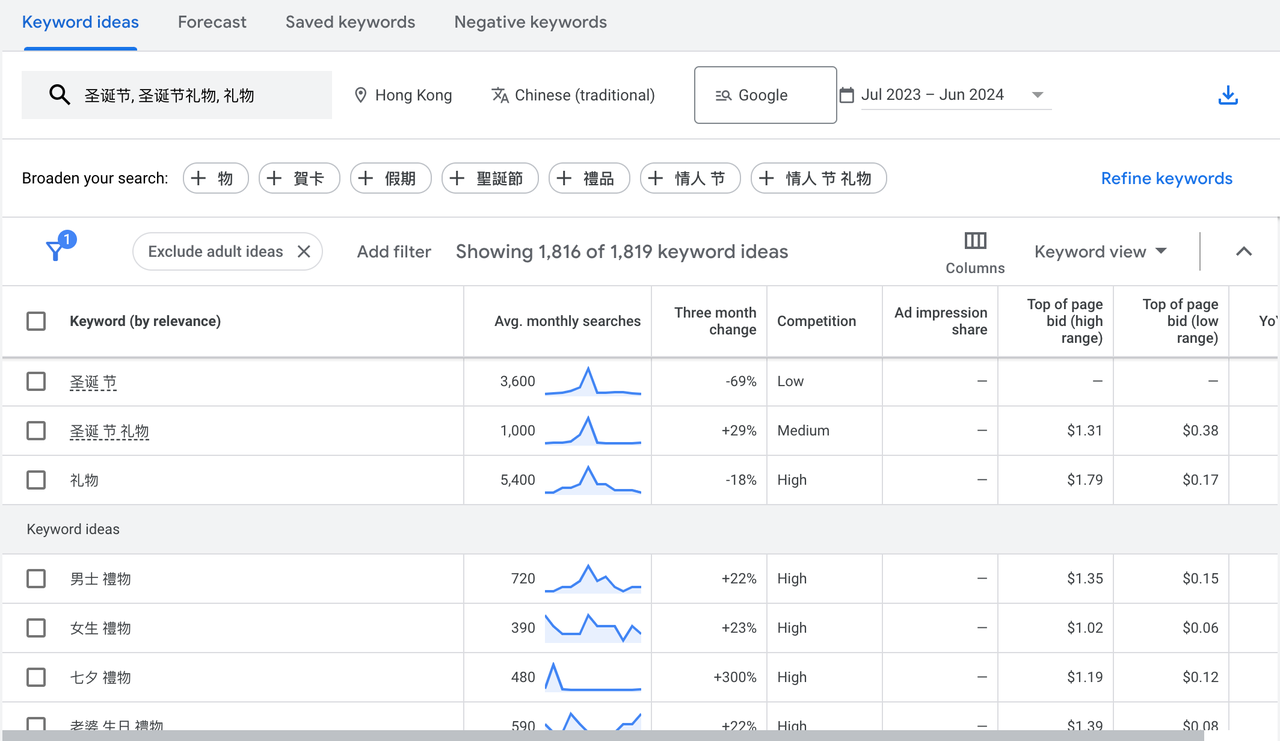Check the 礼物 keyword row
1280x741 pixels.
[x=36, y=480]
